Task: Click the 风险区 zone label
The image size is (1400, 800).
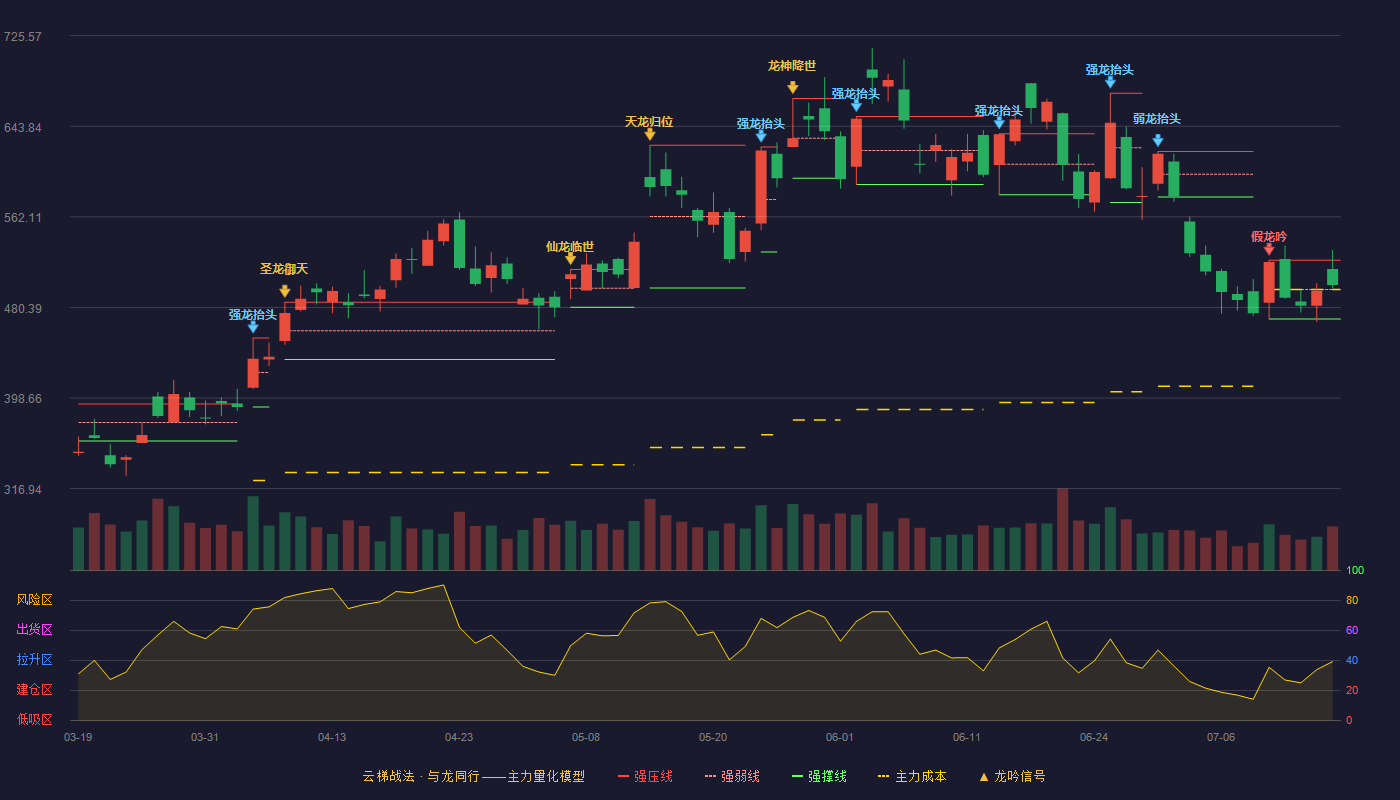Action: point(35,600)
